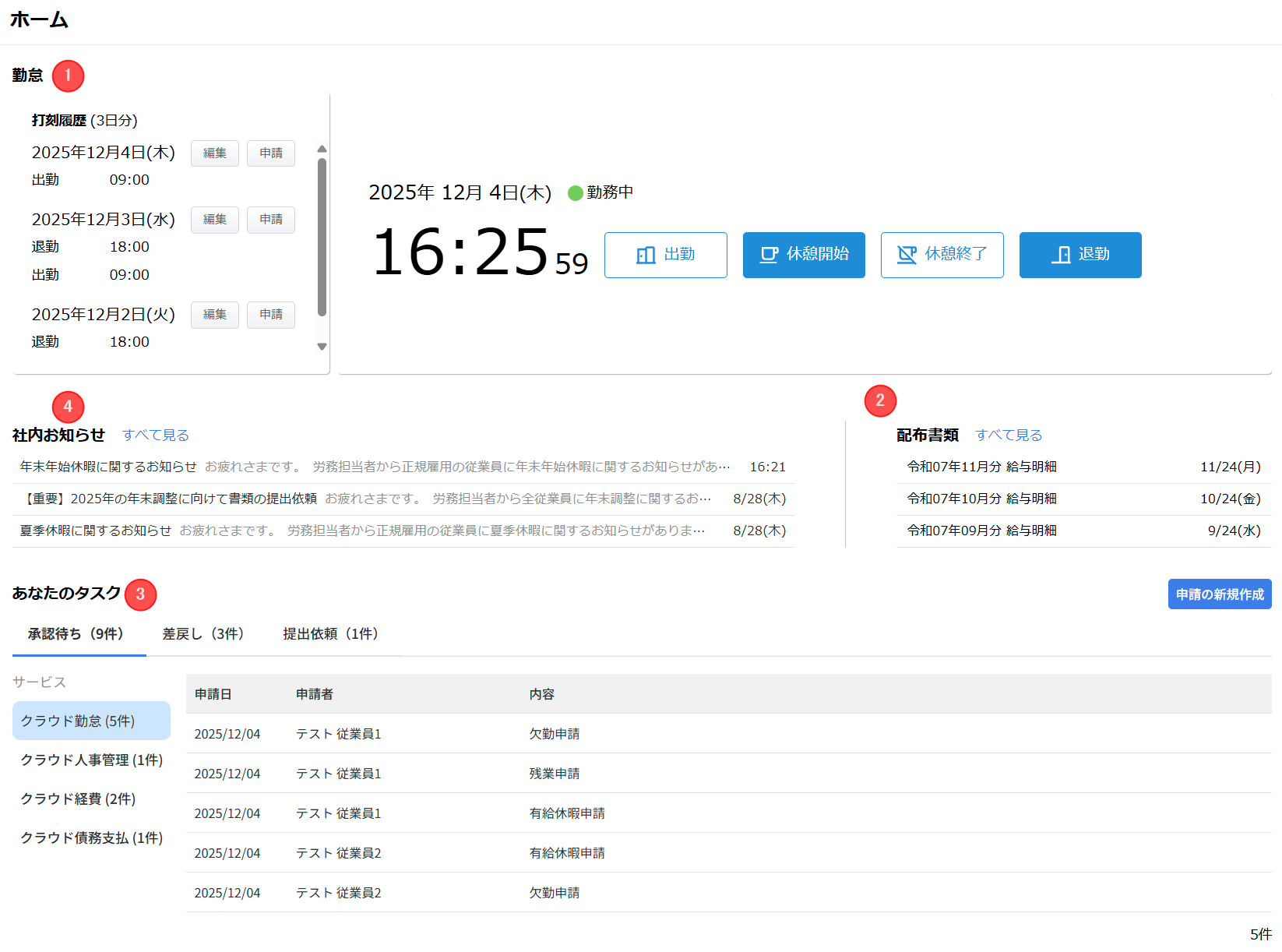Select クラウド人事管理 (1件) in service list
Screen dimensions: 1282x952
coord(91,760)
